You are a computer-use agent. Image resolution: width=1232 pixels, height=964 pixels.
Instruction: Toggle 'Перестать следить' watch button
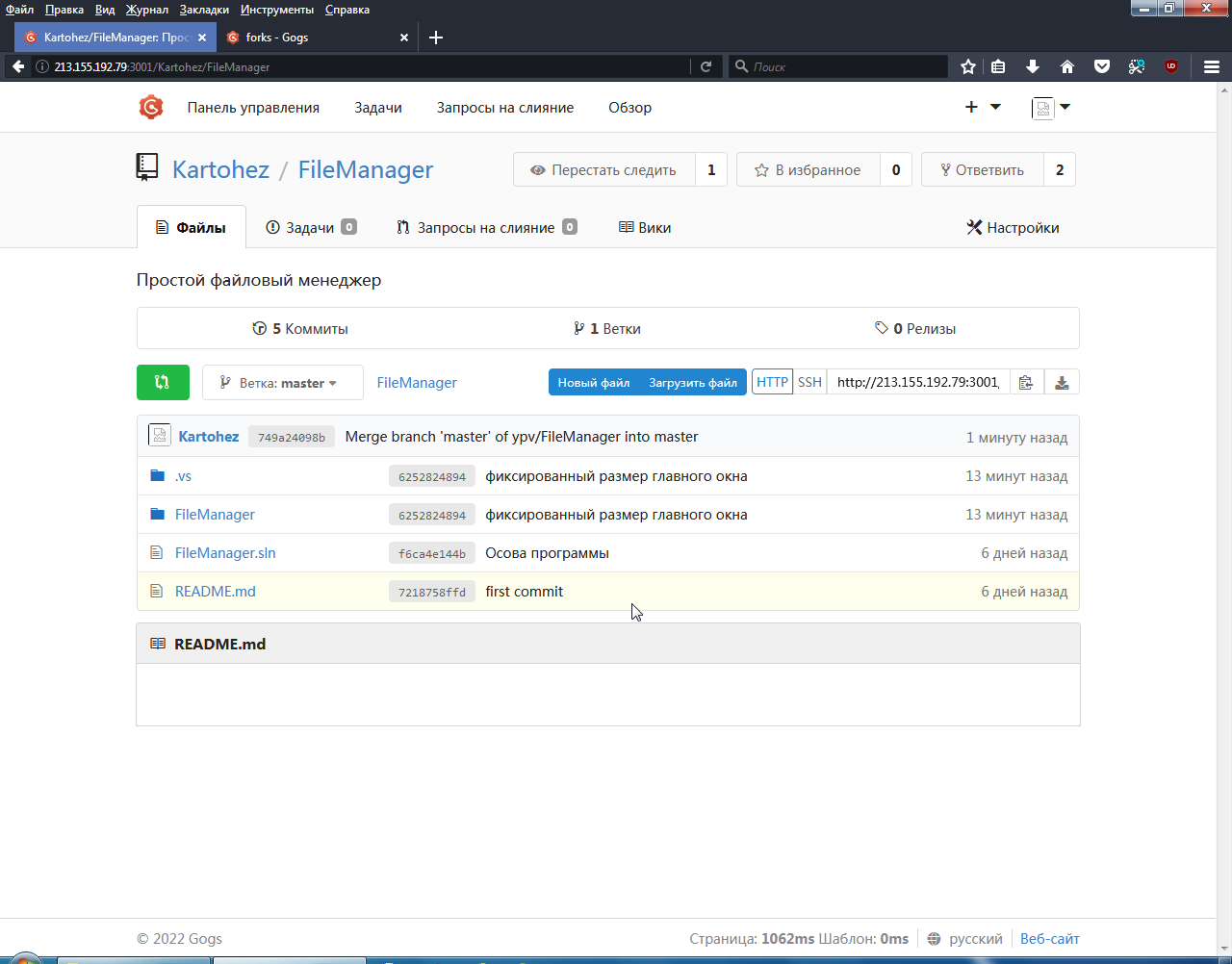(603, 170)
